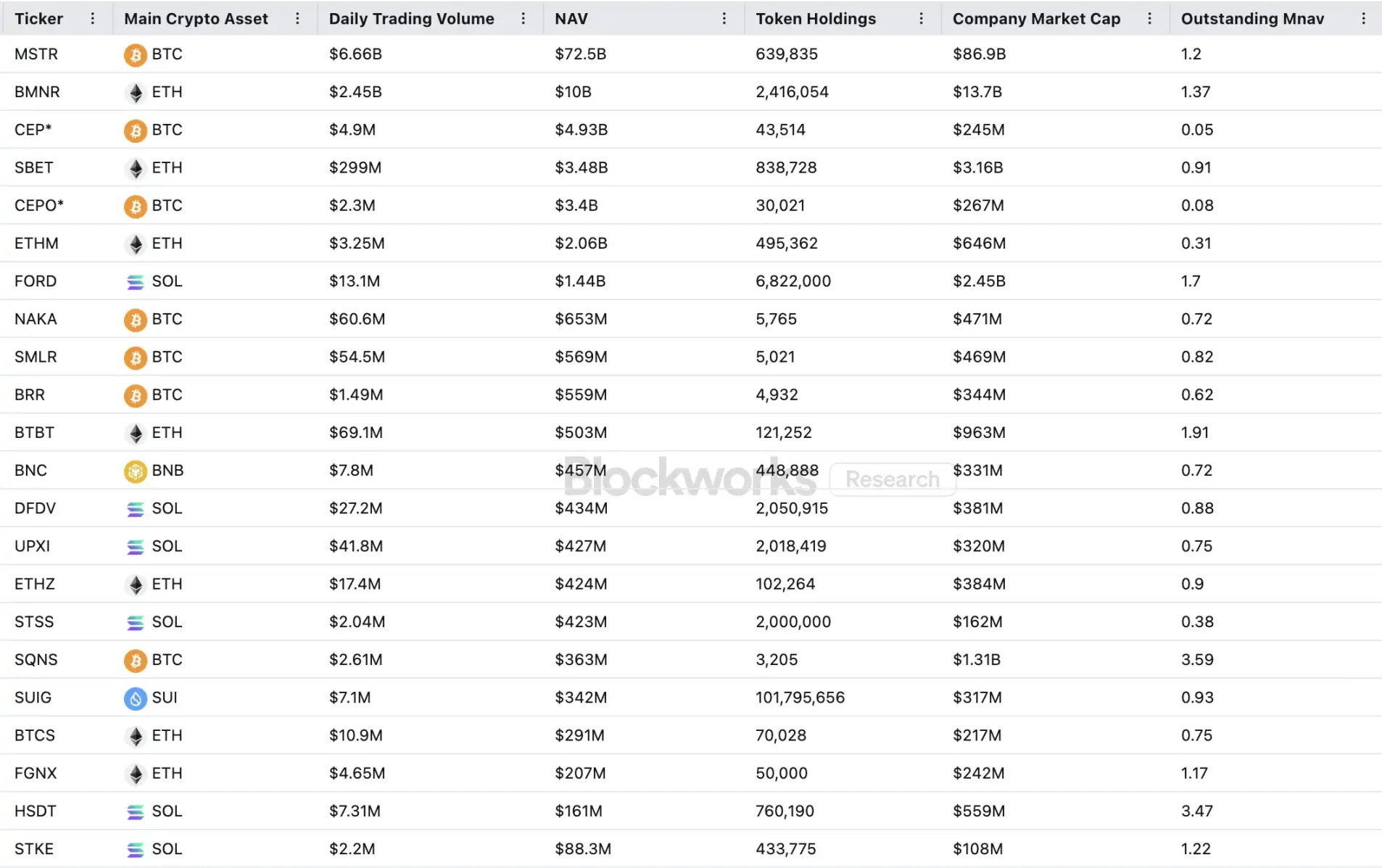The width and height of the screenshot is (1382, 868).
Task: Select the MSTR ticker cell
Action: tap(36, 54)
